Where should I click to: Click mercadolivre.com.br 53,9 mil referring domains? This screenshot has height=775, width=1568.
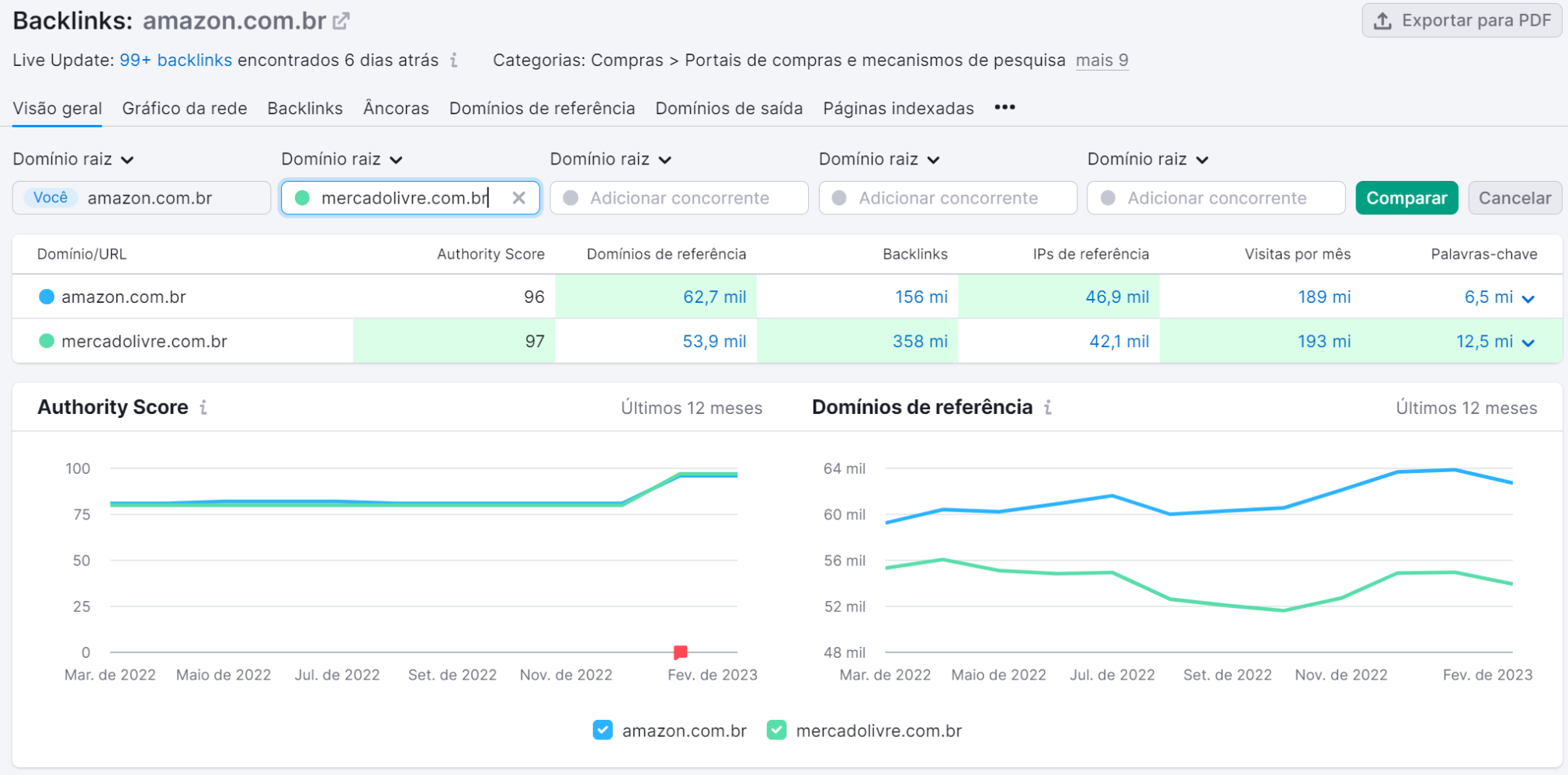[x=714, y=341]
